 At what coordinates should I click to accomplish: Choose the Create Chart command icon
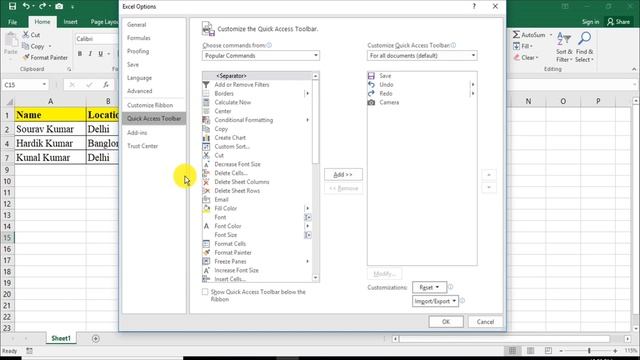click(206, 138)
